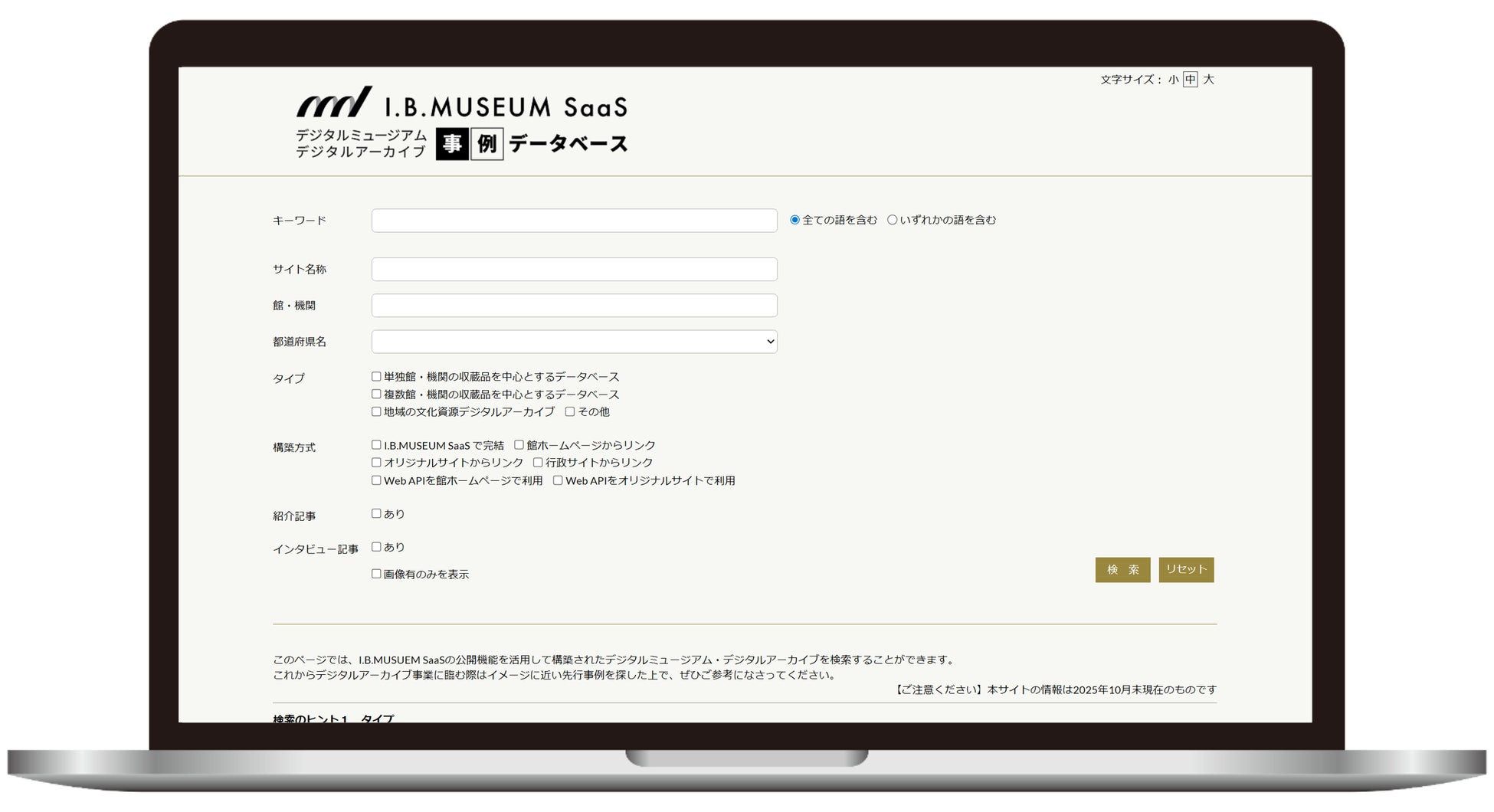Click into the 館・機関 text field
The width and height of the screenshot is (1494, 812).
[574, 305]
